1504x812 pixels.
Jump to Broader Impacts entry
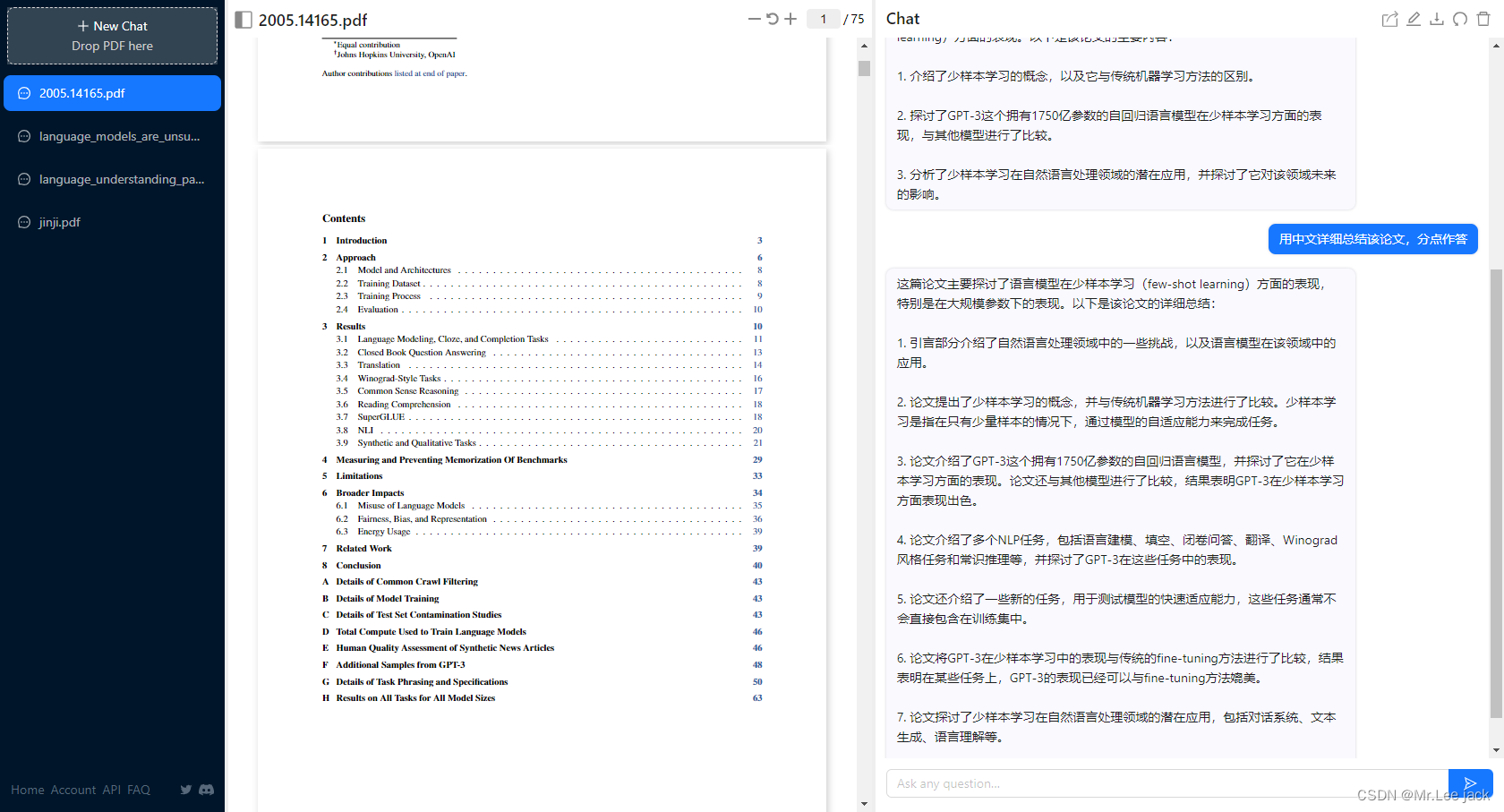pyautogui.click(x=370, y=493)
